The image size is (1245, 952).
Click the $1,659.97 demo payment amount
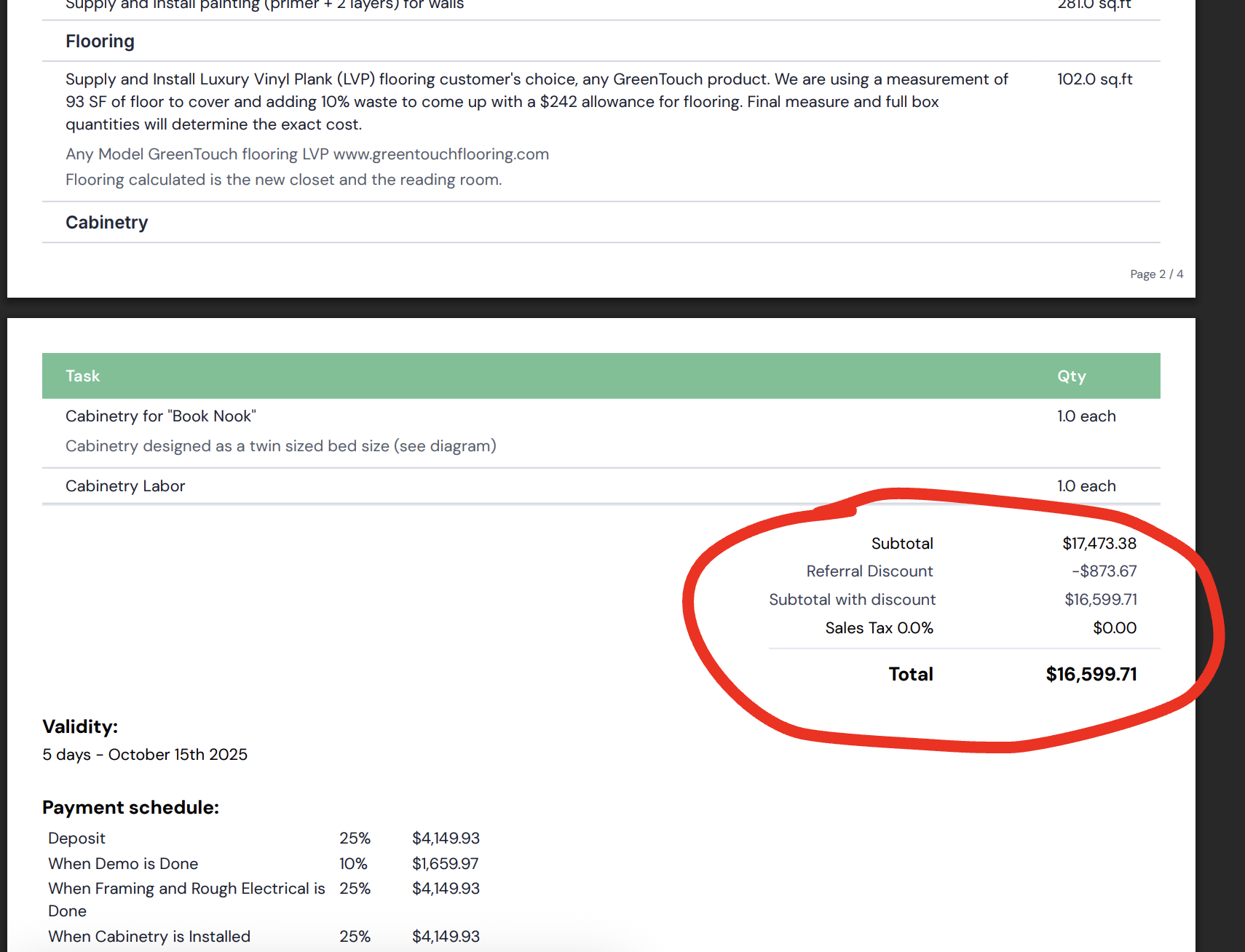click(445, 864)
